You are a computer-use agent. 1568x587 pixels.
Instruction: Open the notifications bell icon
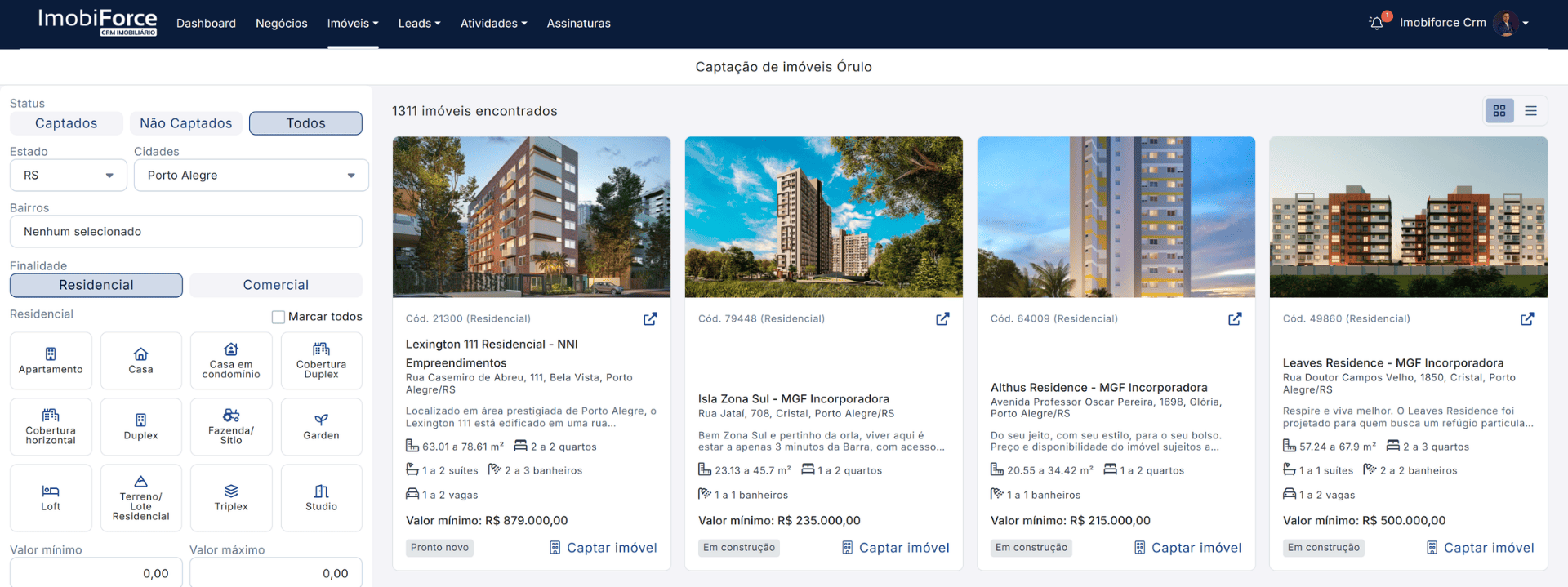coord(1377,23)
